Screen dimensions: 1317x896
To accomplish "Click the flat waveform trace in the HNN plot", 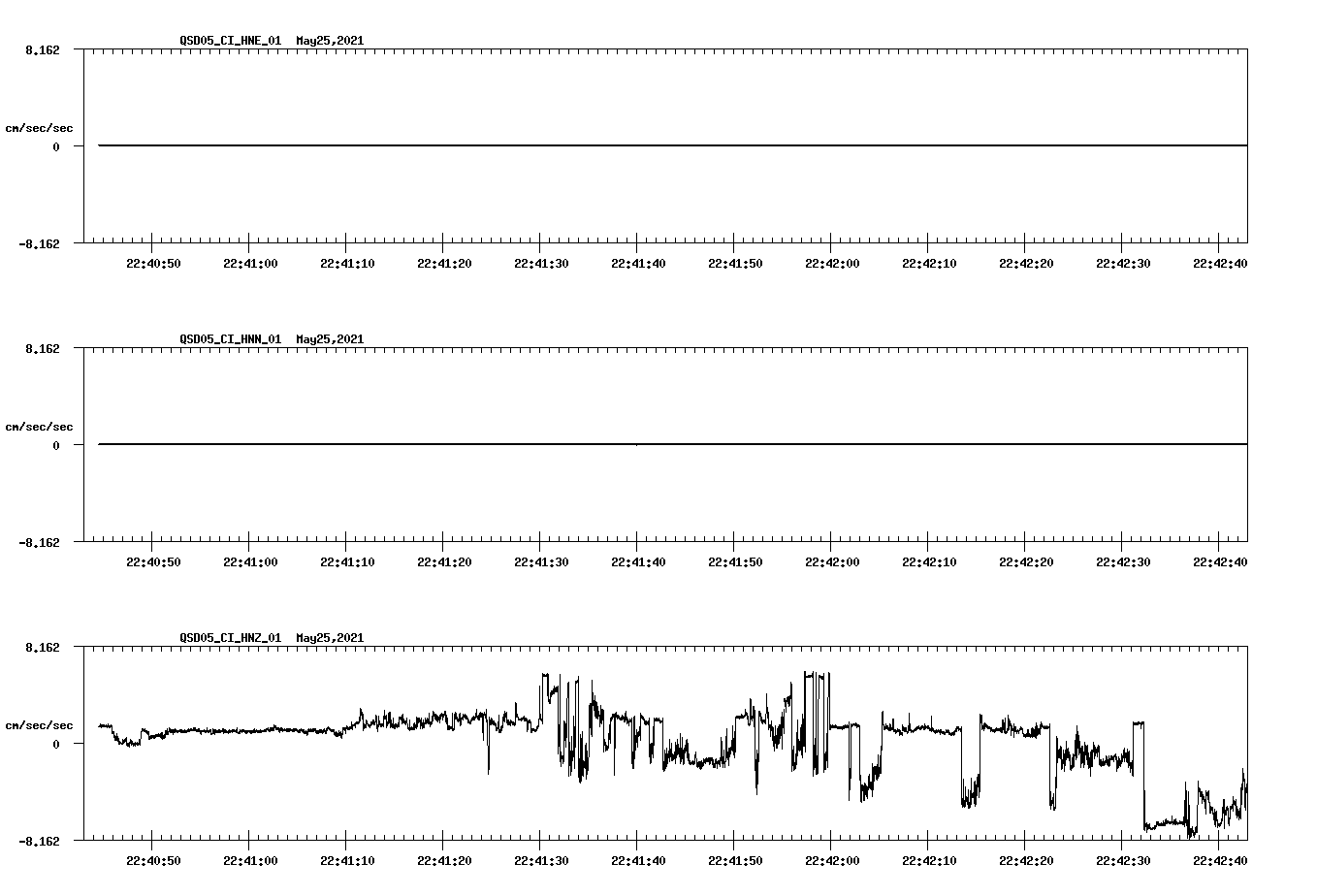I will 582,444.
